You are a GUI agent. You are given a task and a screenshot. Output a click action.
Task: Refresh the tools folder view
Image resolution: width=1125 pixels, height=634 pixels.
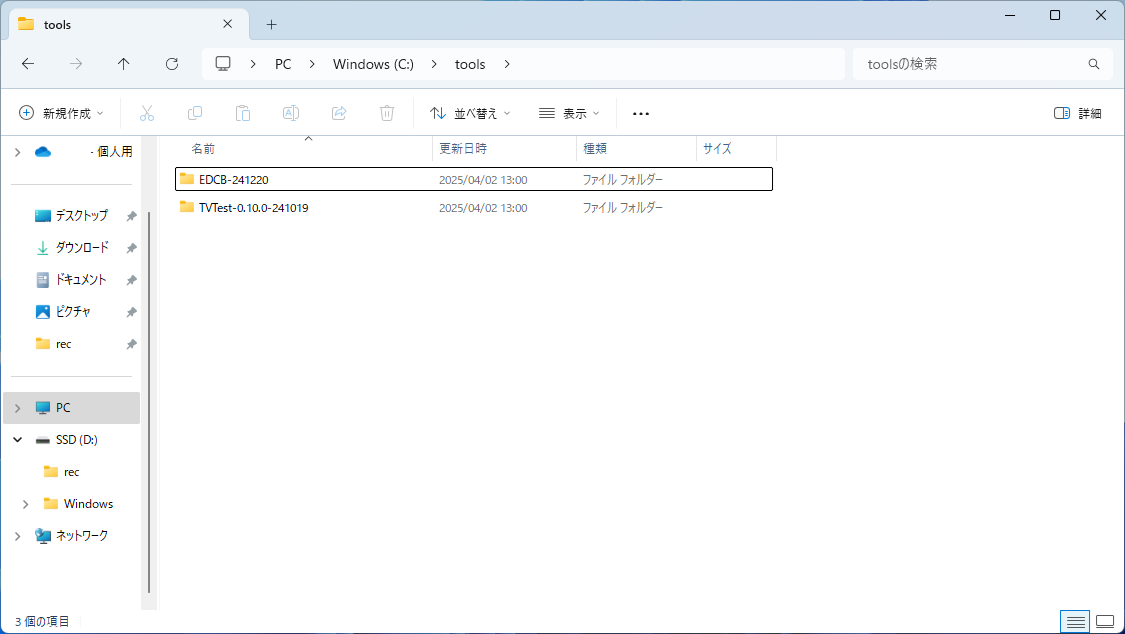pos(171,64)
